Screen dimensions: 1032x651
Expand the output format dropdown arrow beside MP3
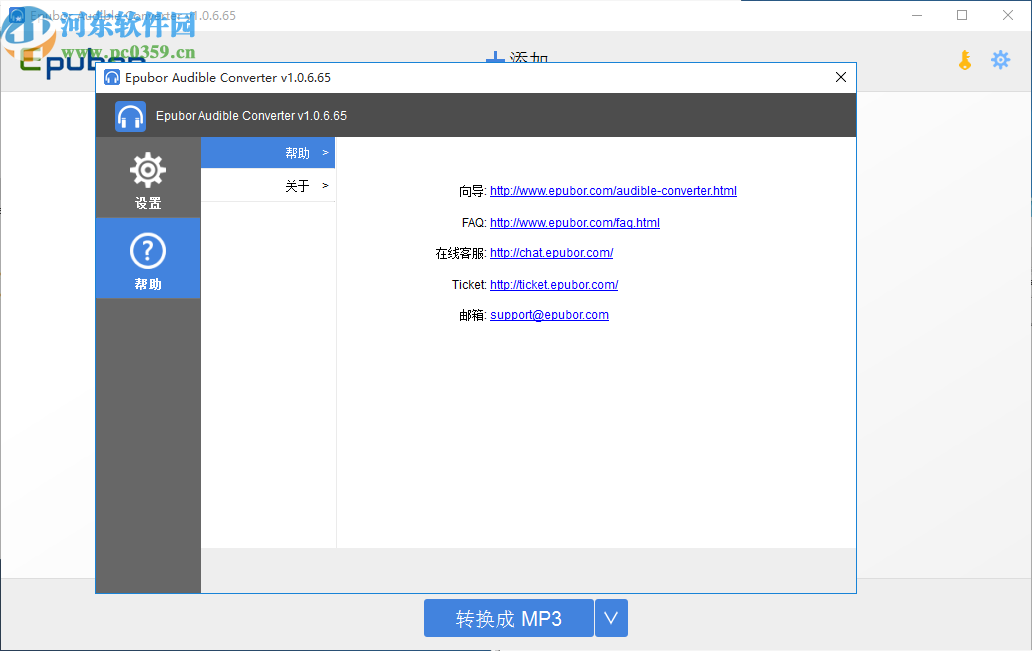point(611,618)
